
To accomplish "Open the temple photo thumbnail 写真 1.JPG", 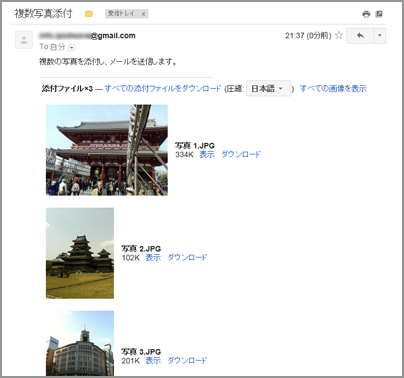I will pos(107,150).
